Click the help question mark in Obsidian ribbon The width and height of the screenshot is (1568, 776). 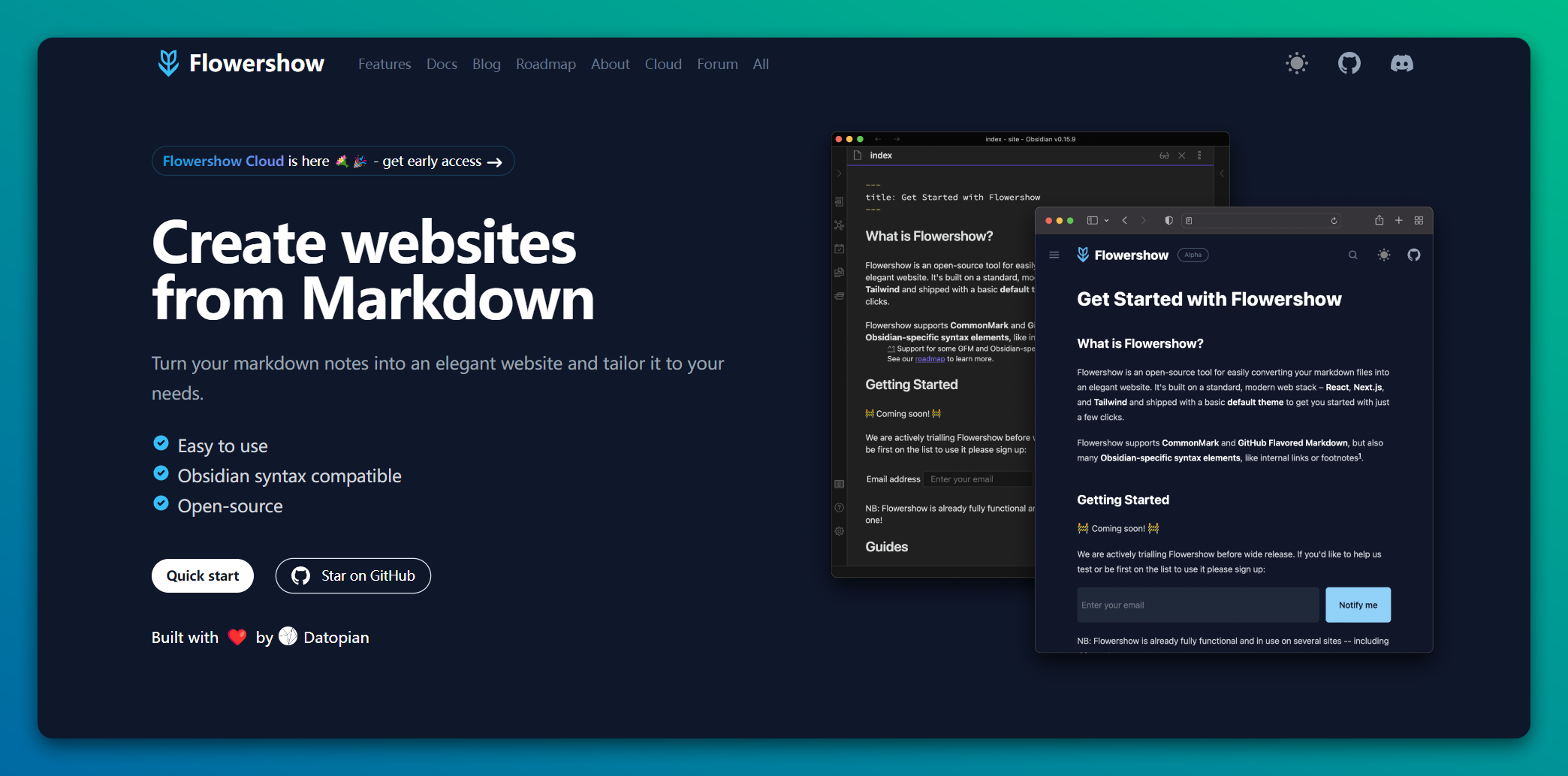tap(840, 508)
